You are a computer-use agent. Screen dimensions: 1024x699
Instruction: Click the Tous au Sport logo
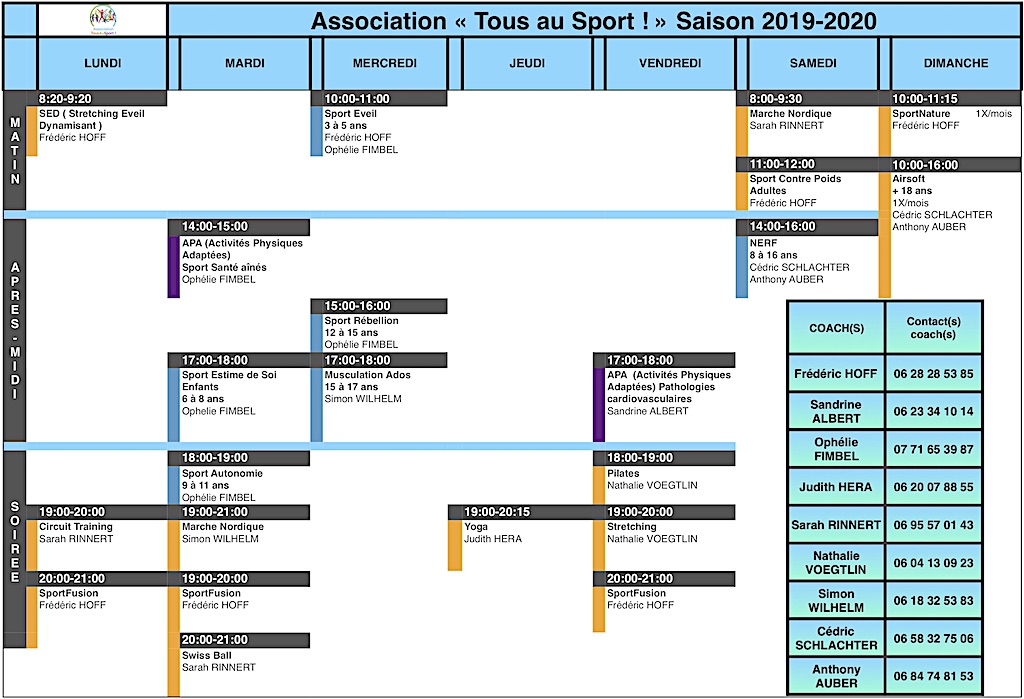click(x=102, y=18)
